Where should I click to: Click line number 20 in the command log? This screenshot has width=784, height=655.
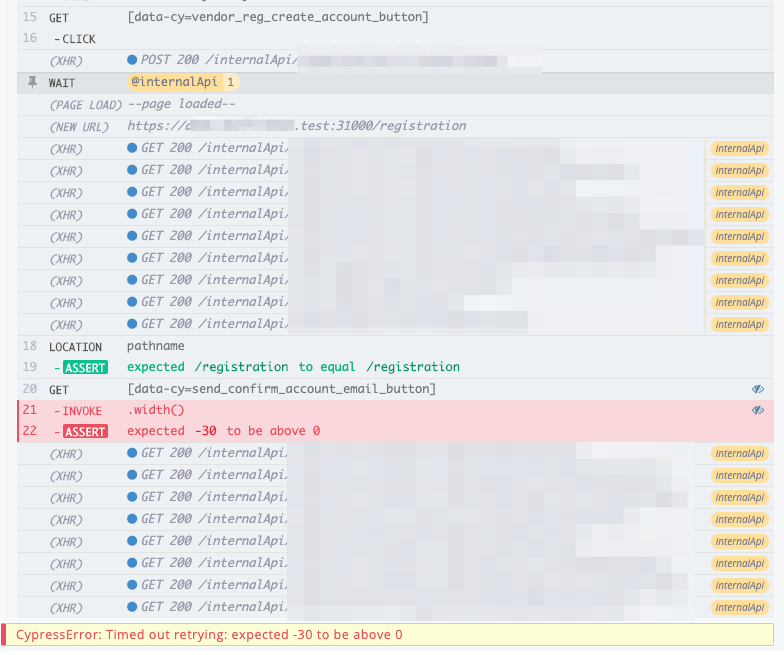point(30,389)
